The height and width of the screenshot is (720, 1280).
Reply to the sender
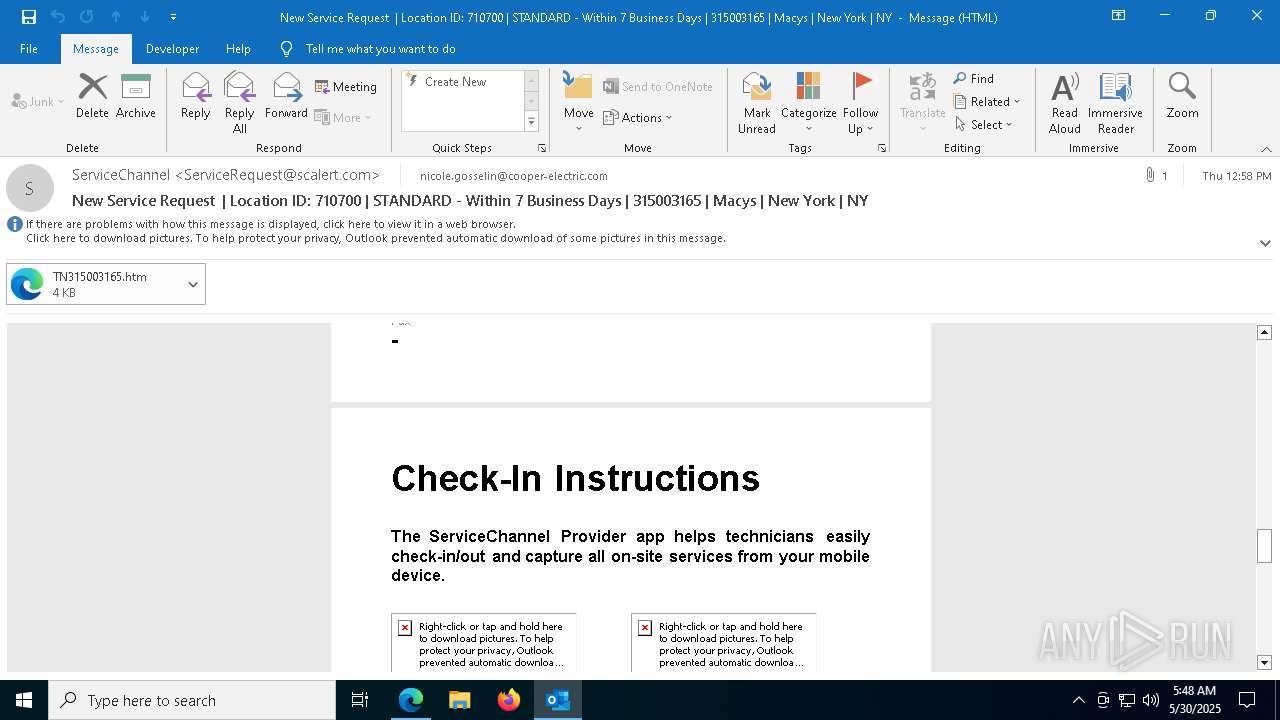(196, 96)
